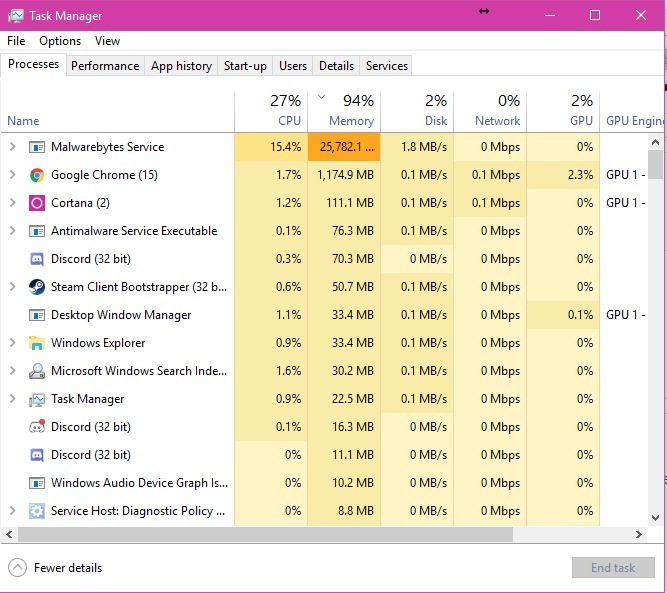
Task: Click the Antimalware Service Executable icon
Action: coord(37,231)
